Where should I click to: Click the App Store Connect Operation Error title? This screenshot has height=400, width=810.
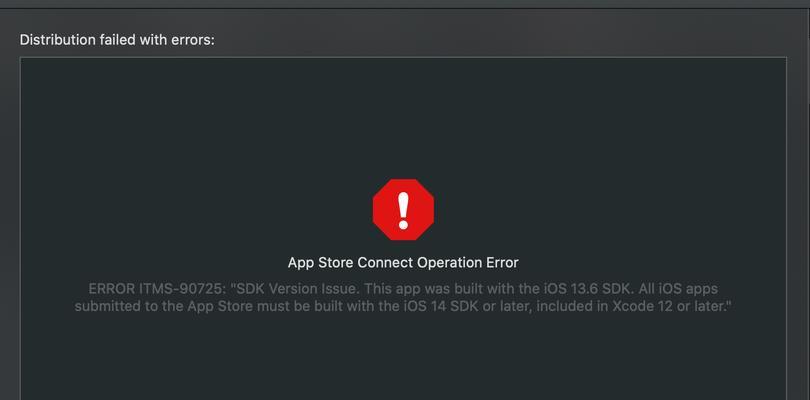403,263
